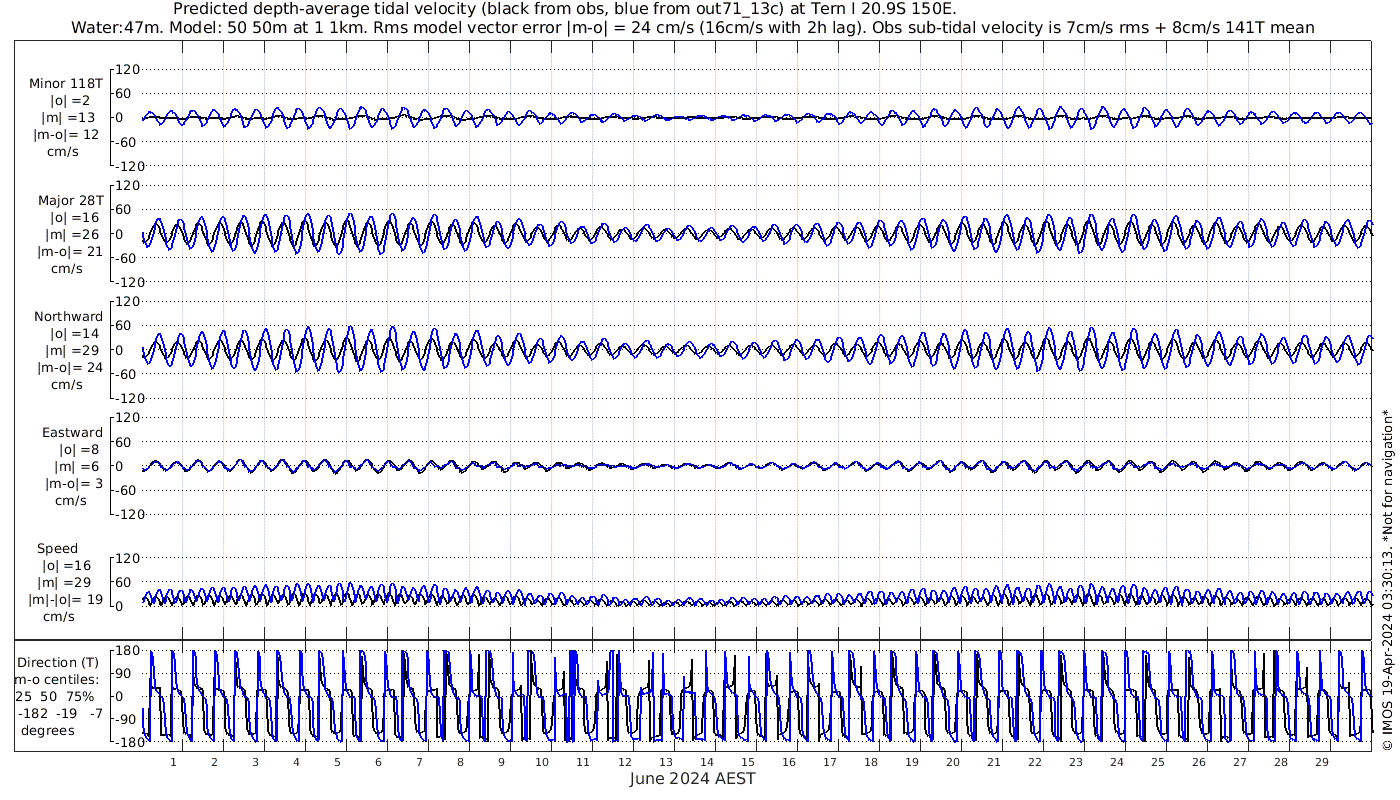Click the '-182 -19 -7' centile values

tap(60, 713)
